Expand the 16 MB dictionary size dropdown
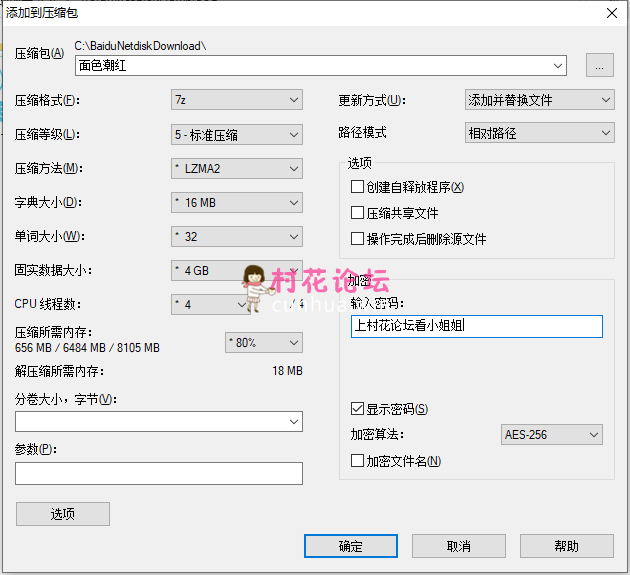This screenshot has height=575, width=630. click(236, 203)
